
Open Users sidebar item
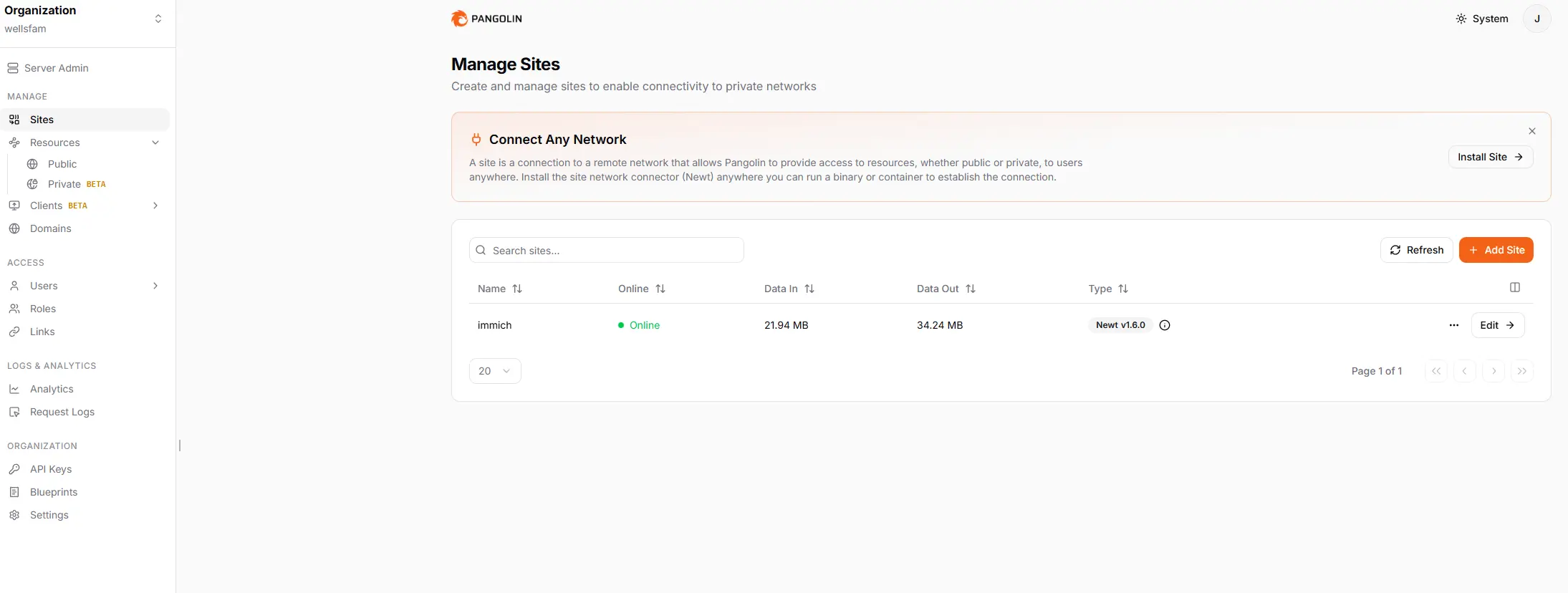tap(44, 286)
